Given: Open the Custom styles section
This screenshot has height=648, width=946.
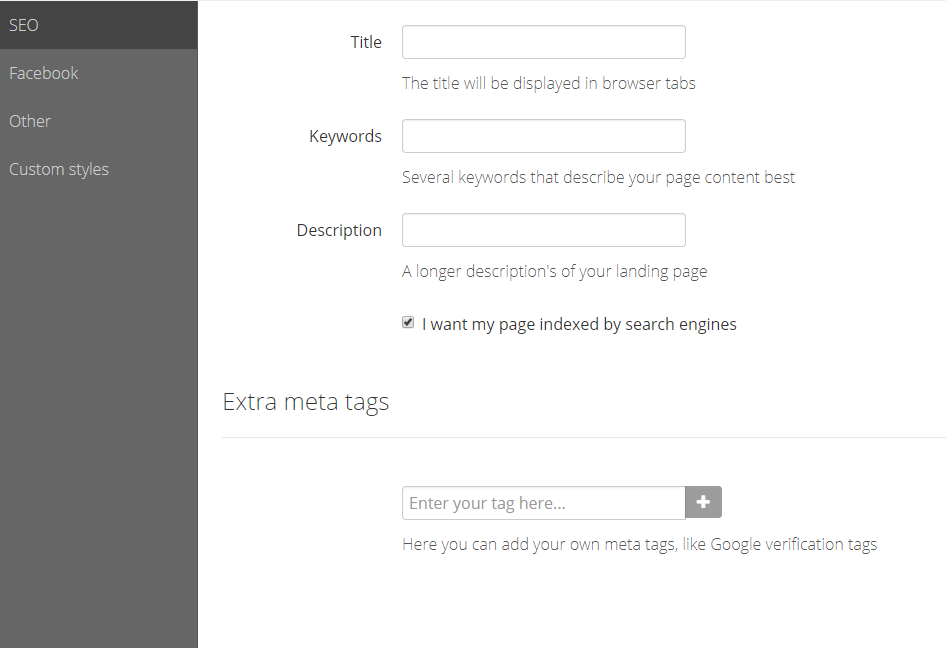Looking at the screenshot, I should [x=98, y=169].
